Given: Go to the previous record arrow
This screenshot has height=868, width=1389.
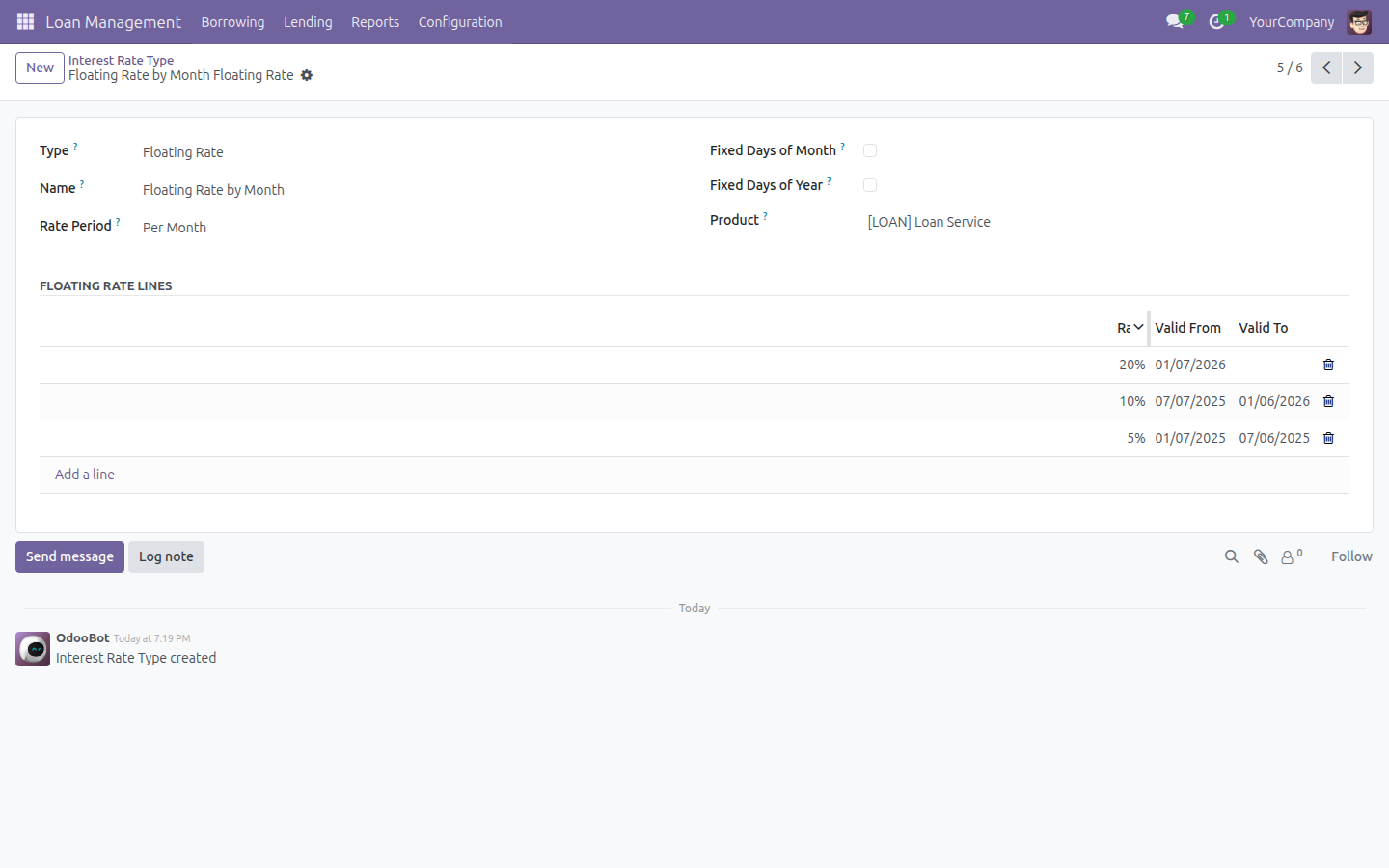Looking at the screenshot, I should pyautogui.click(x=1326, y=68).
